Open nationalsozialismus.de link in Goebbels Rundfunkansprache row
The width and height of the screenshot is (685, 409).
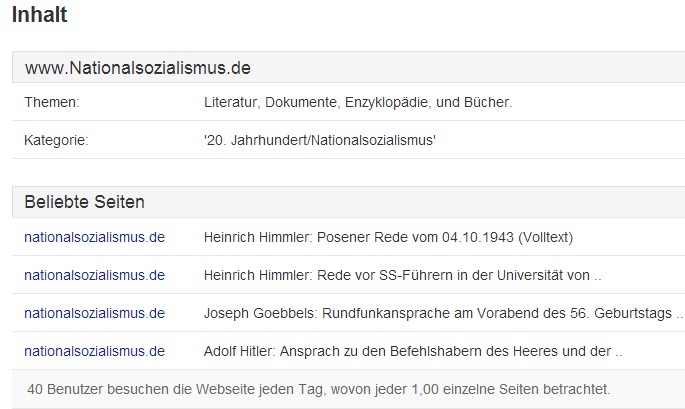click(x=94, y=313)
